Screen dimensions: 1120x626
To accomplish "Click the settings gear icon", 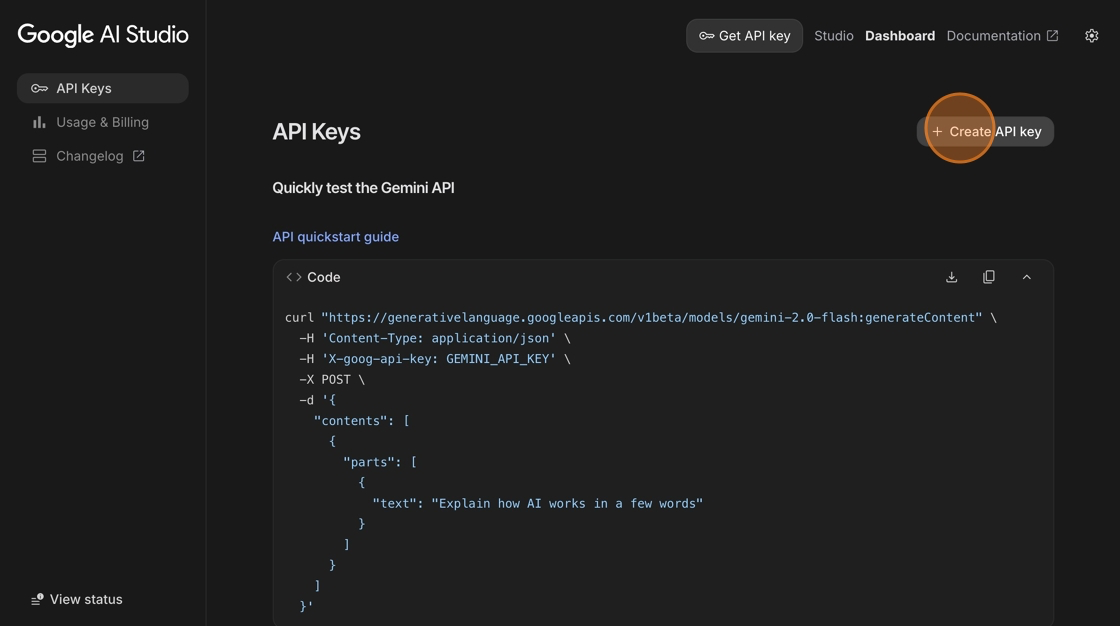I will [x=1091, y=36].
